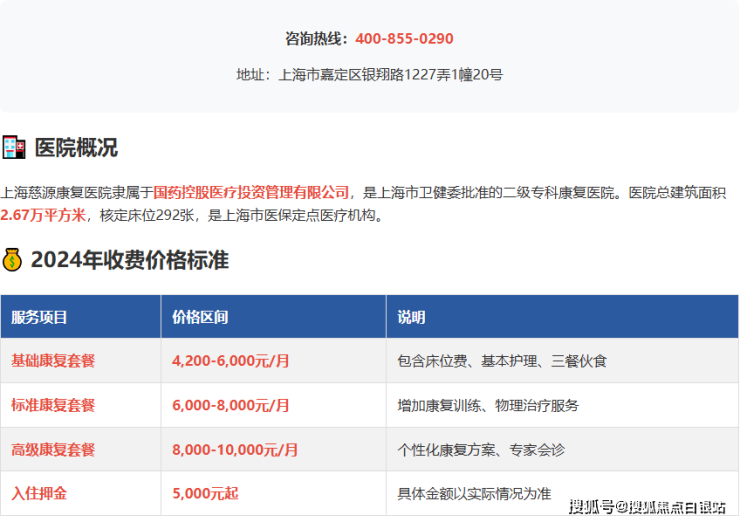Click the highlighted 2.67万平方米 text
Screen dimensions: 740x522
click(x=43, y=215)
